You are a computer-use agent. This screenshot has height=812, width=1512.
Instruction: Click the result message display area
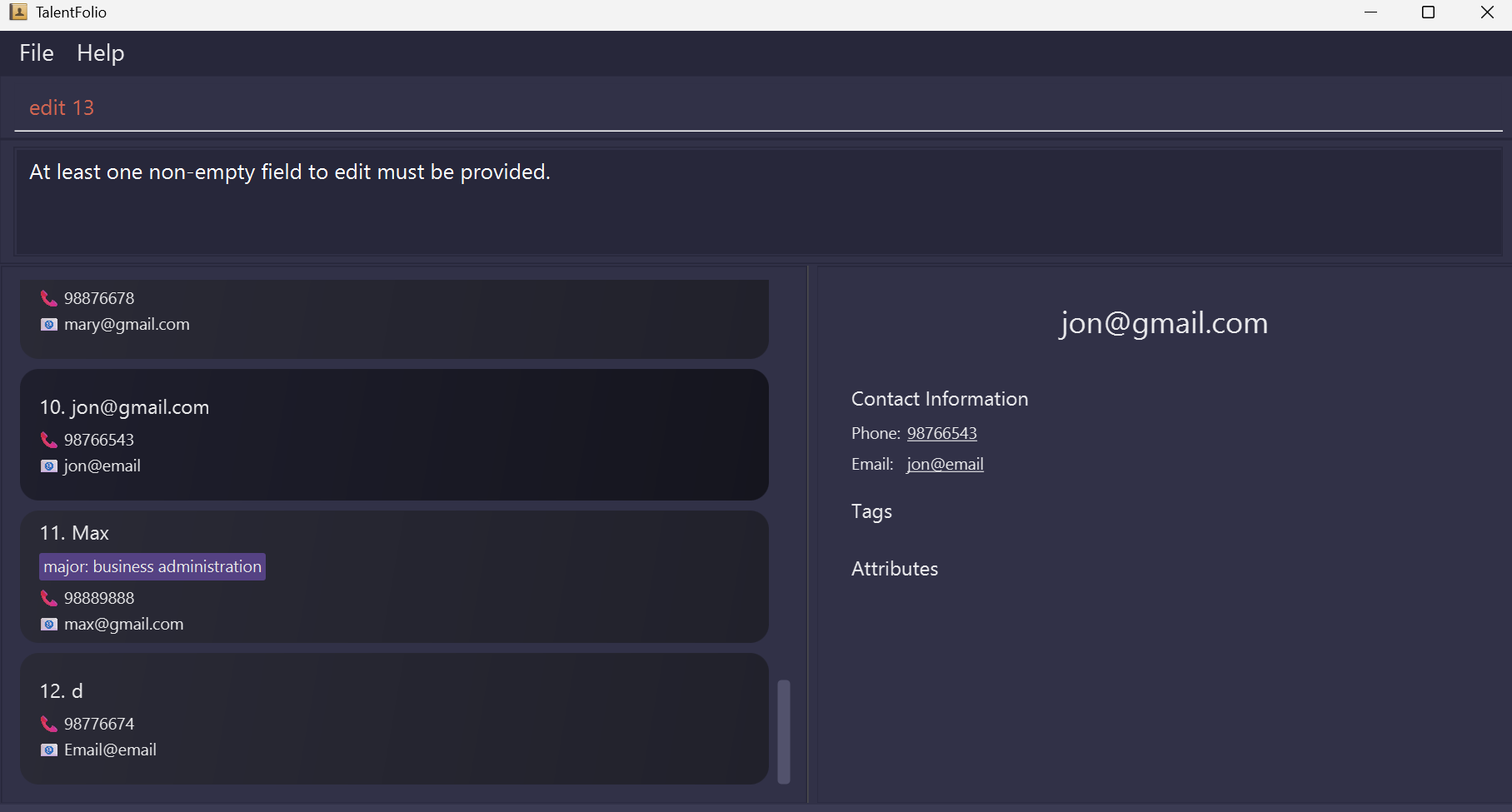758,202
